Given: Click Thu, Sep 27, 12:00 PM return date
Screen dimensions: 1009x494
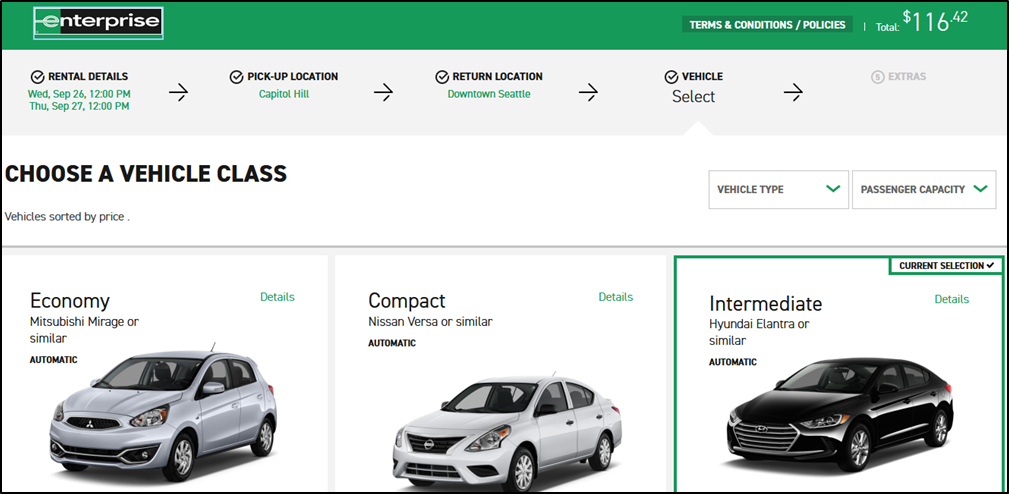Looking at the screenshot, I should click(79, 106).
